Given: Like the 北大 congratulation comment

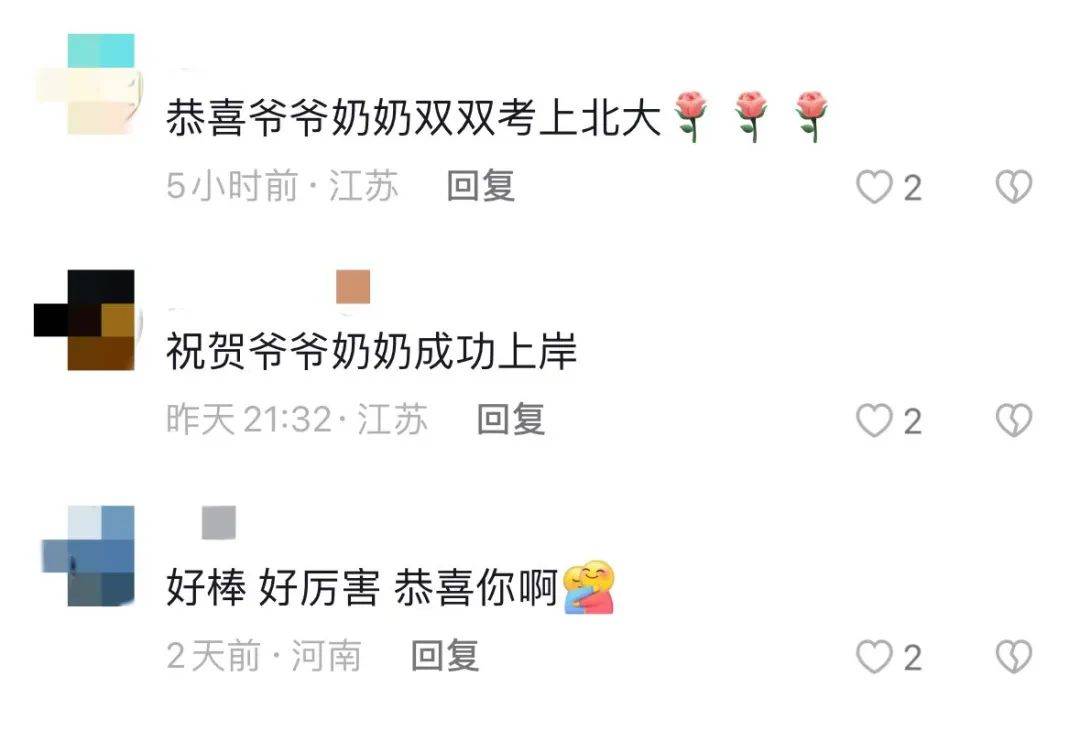Looking at the screenshot, I should (874, 187).
